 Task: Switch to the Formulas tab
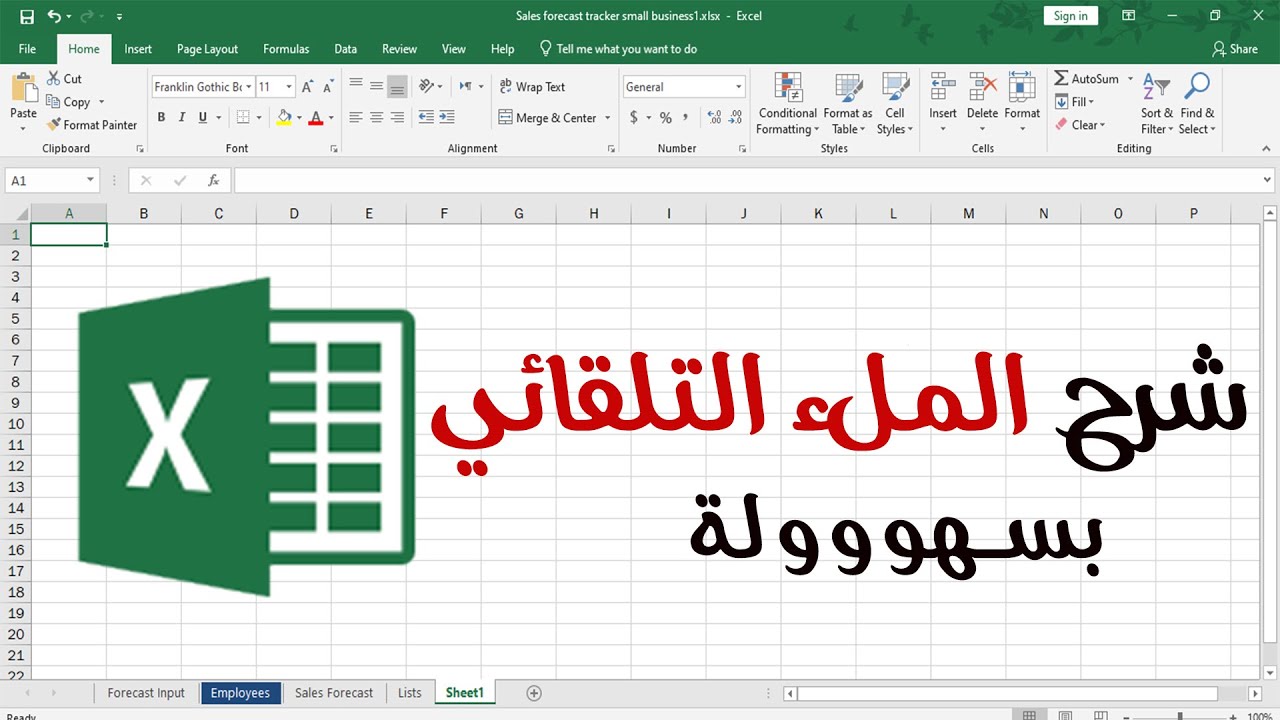(x=286, y=49)
